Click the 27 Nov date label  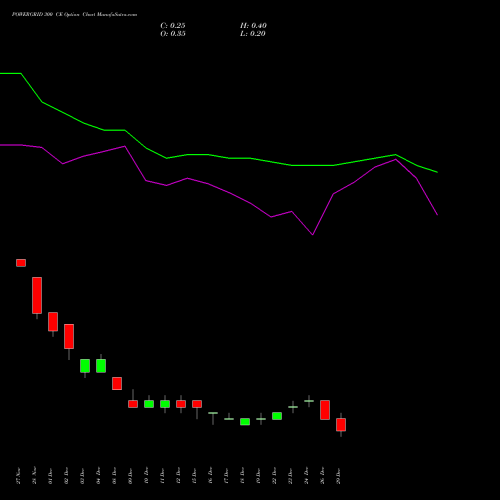coord(19,476)
